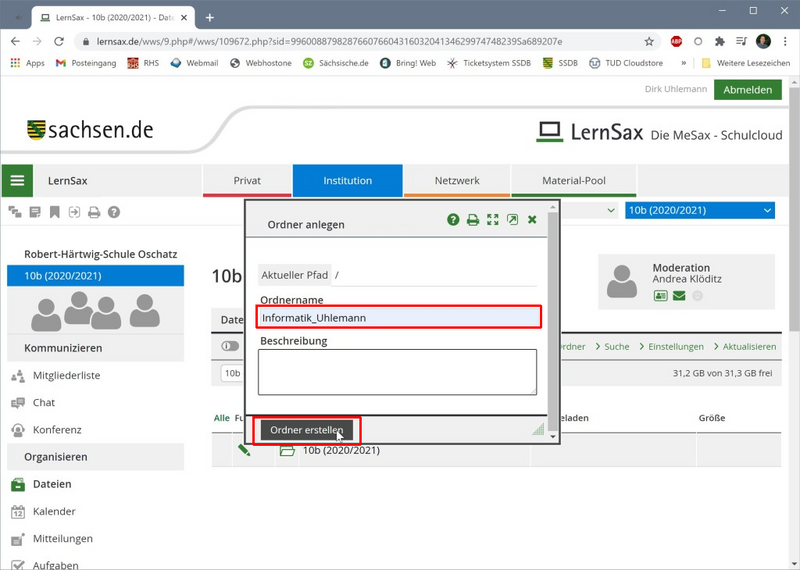The image size is (800, 570).
Task: Open the green hamburger main menu
Action: tap(17, 181)
